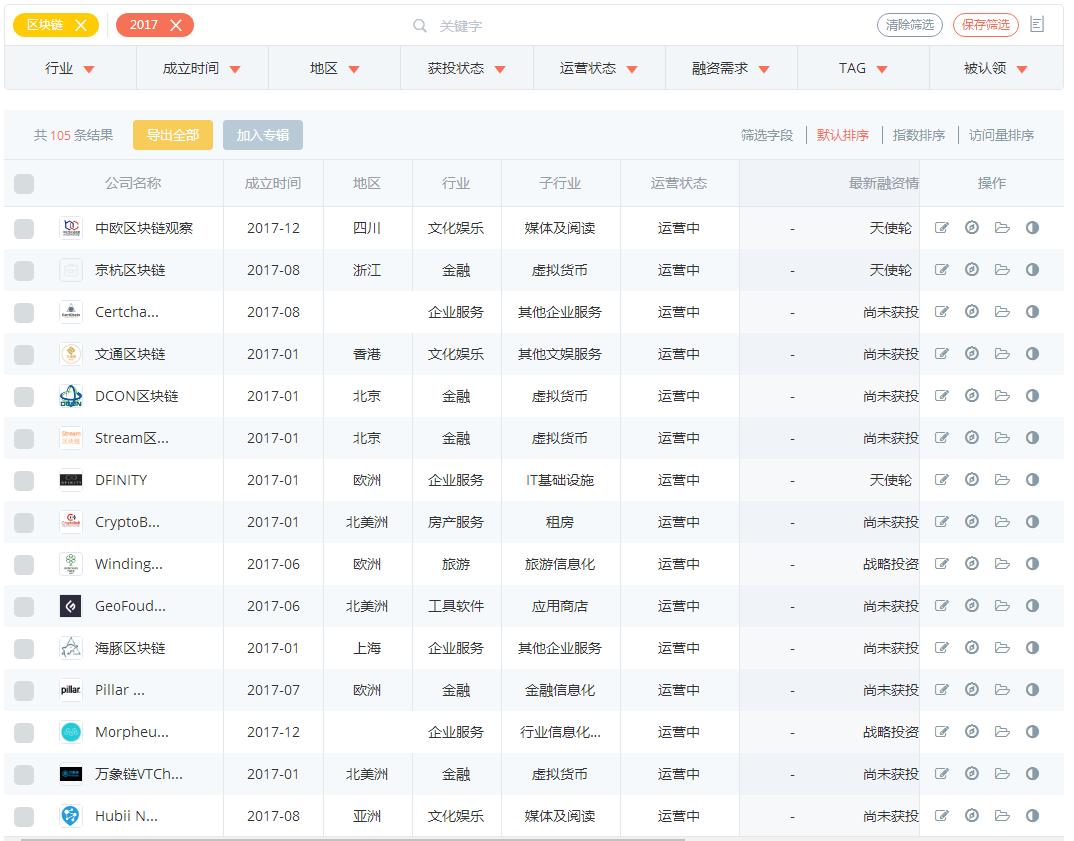Image resolution: width=1074 pixels, height=841 pixels.
Task: Click the folder icon in DFINITY's operation column
Action: (1002, 479)
